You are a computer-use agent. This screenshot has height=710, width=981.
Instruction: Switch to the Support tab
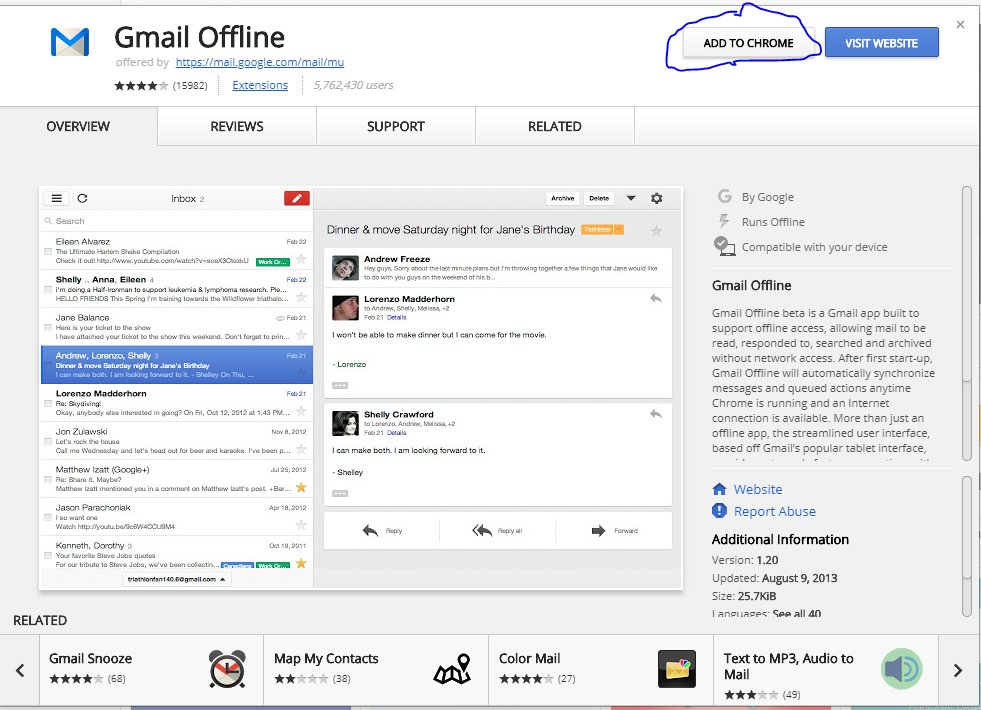[395, 126]
